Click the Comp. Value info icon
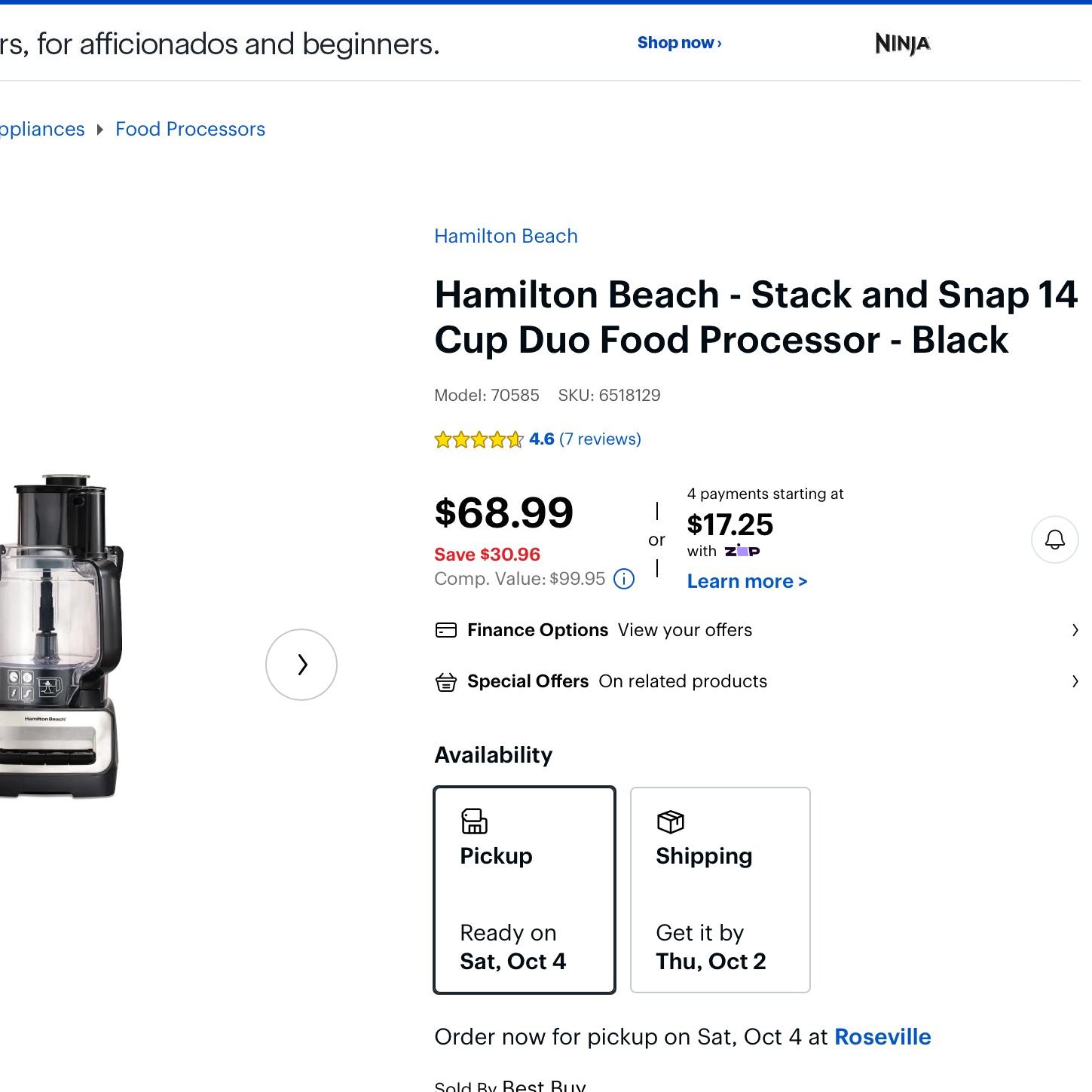Screen dimensions: 1092x1092 tap(624, 579)
